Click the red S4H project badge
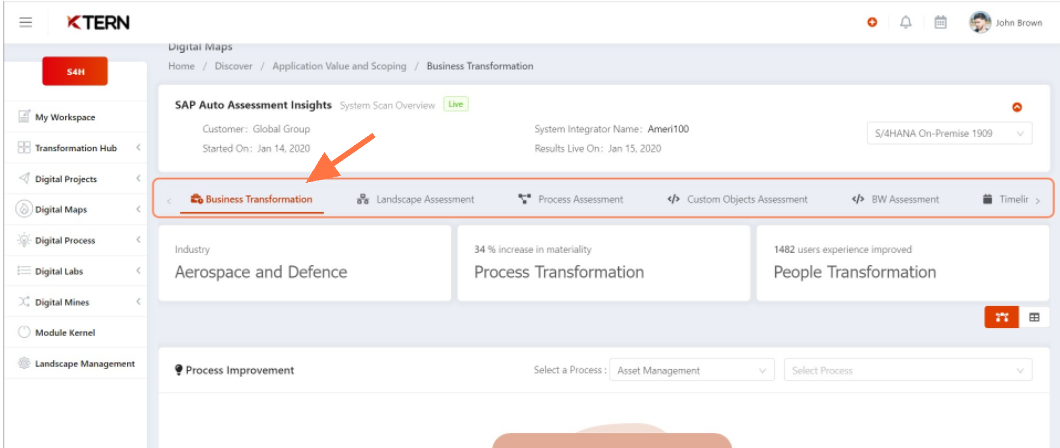Viewport: 1060px width, 448px height. (x=75, y=71)
